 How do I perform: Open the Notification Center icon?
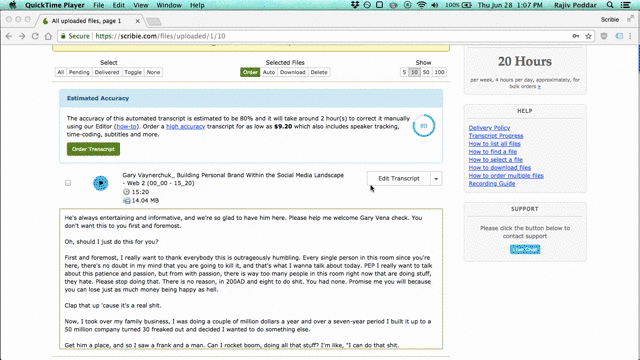tap(625, 5)
